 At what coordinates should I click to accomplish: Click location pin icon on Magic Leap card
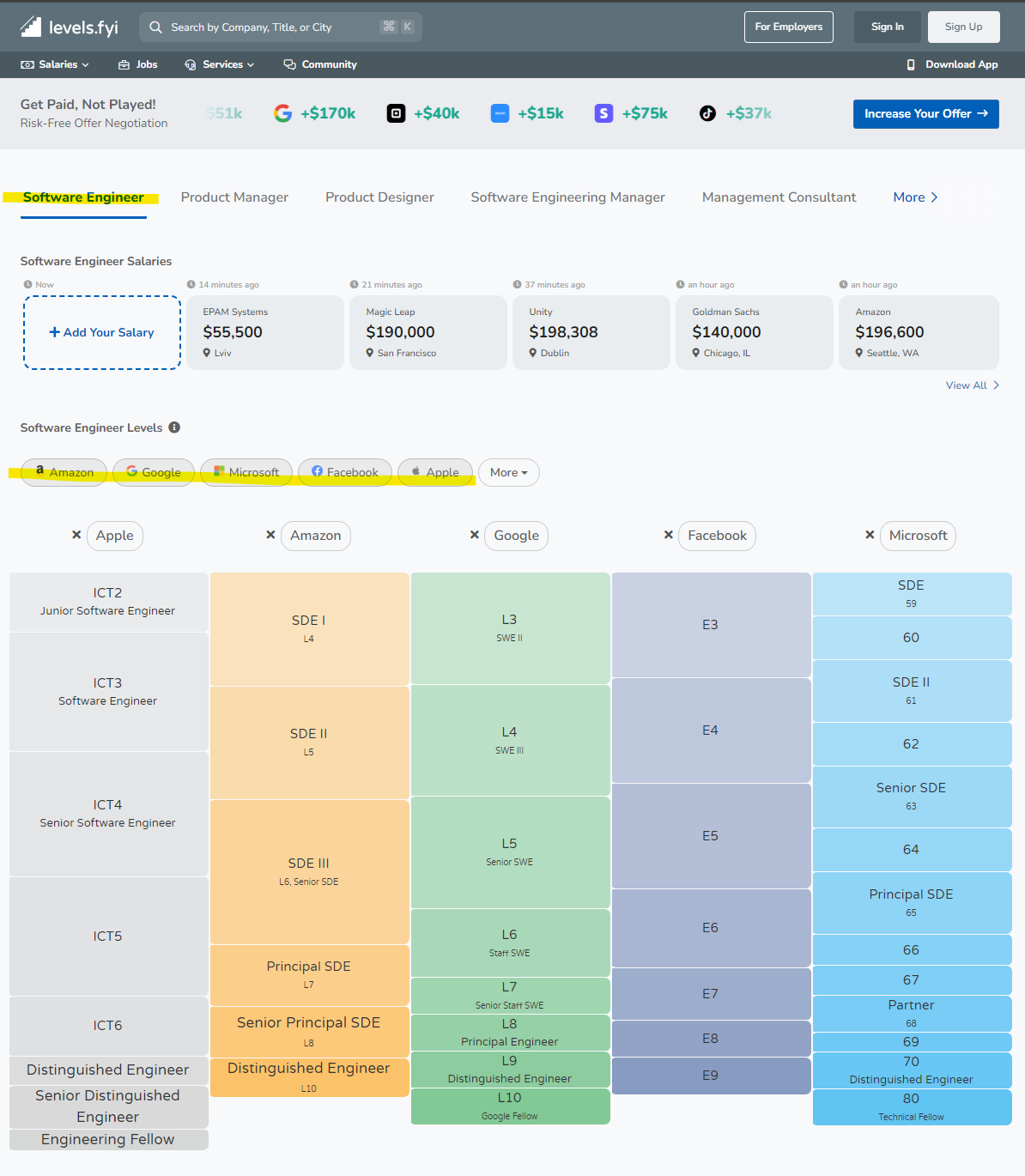tap(370, 353)
